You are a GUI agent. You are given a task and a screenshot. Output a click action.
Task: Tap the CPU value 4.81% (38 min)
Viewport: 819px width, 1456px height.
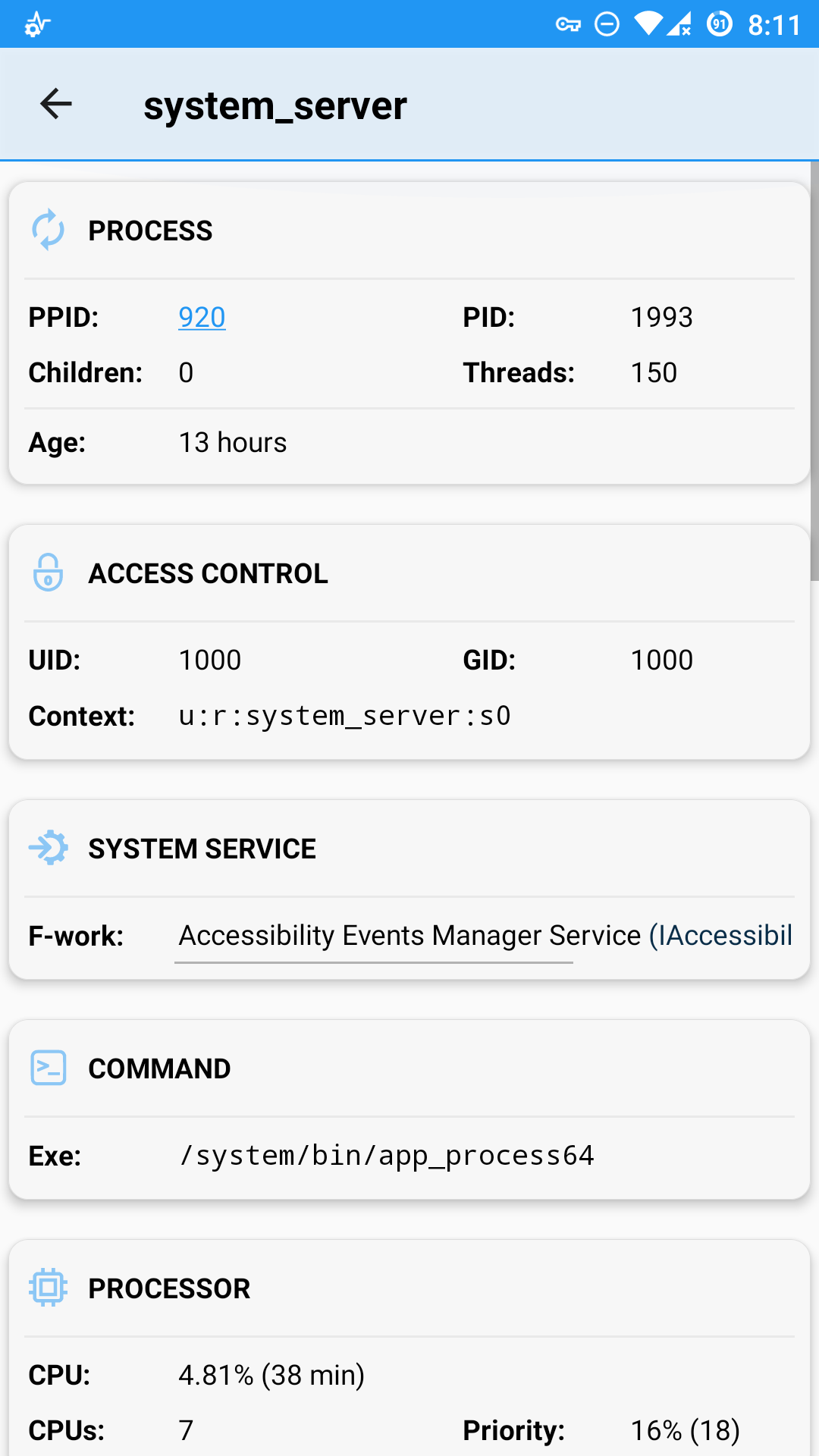[271, 1375]
